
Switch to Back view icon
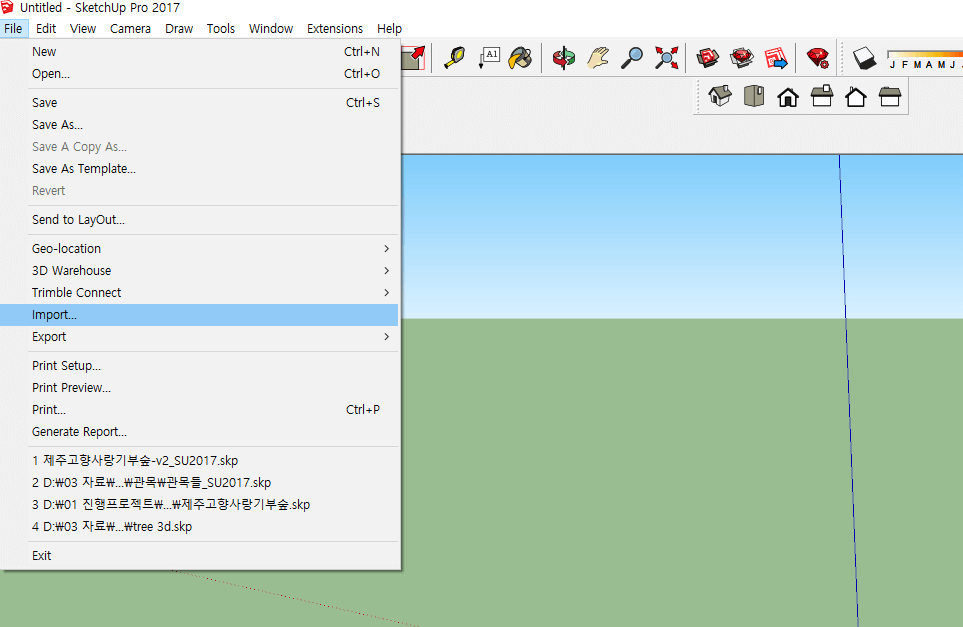click(856, 96)
